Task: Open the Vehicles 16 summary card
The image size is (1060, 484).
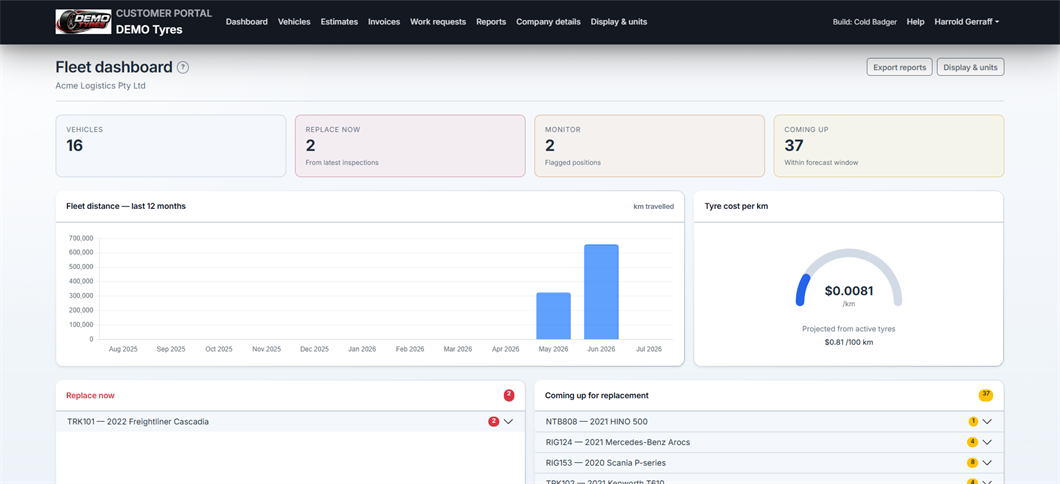Action: pos(171,146)
